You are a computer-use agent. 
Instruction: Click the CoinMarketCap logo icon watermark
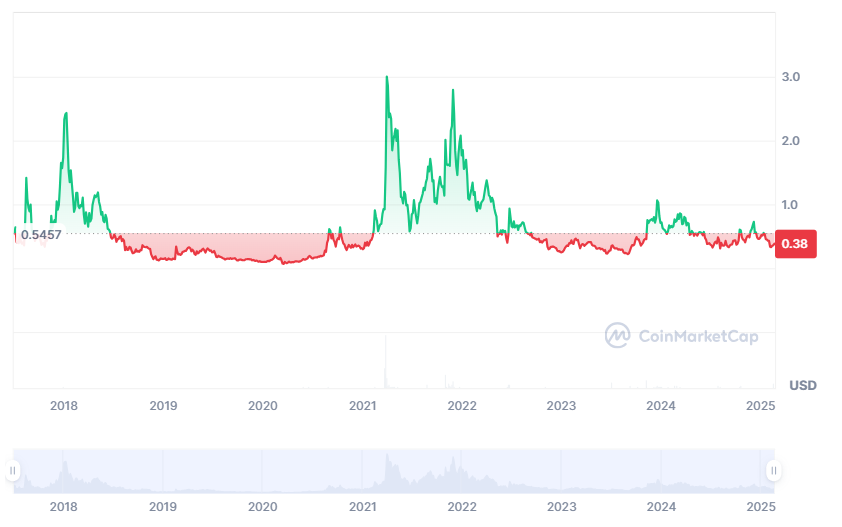click(x=617, y=335)
